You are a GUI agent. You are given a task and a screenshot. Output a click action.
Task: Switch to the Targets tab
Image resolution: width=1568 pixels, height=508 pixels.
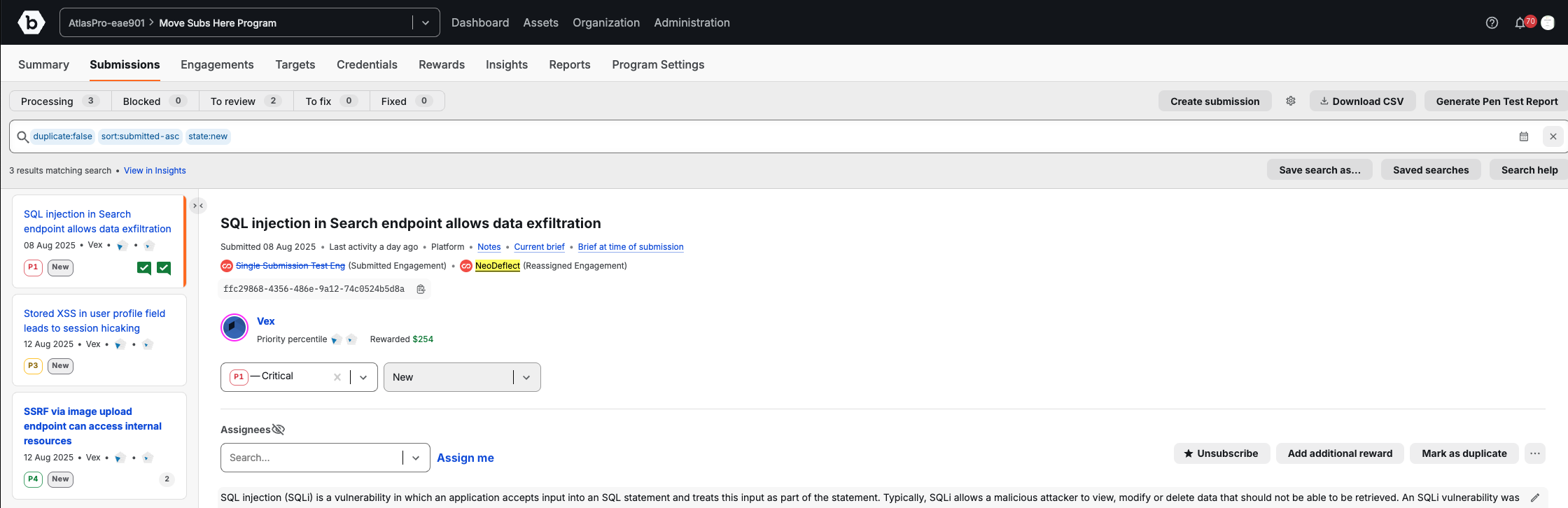pos(295,64)
